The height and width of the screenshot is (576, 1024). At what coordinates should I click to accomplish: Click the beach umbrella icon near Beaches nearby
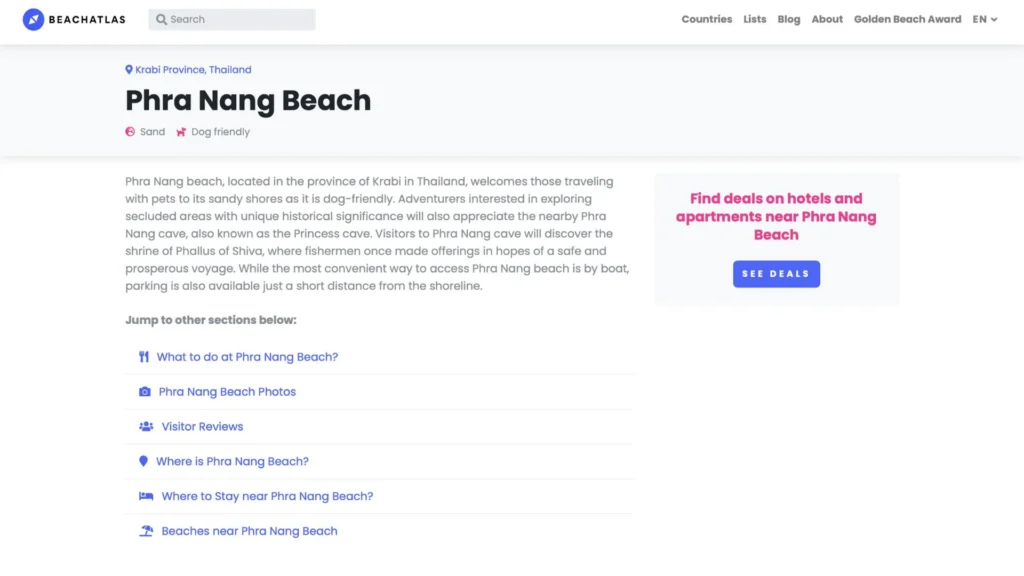[x=146, y=531]
